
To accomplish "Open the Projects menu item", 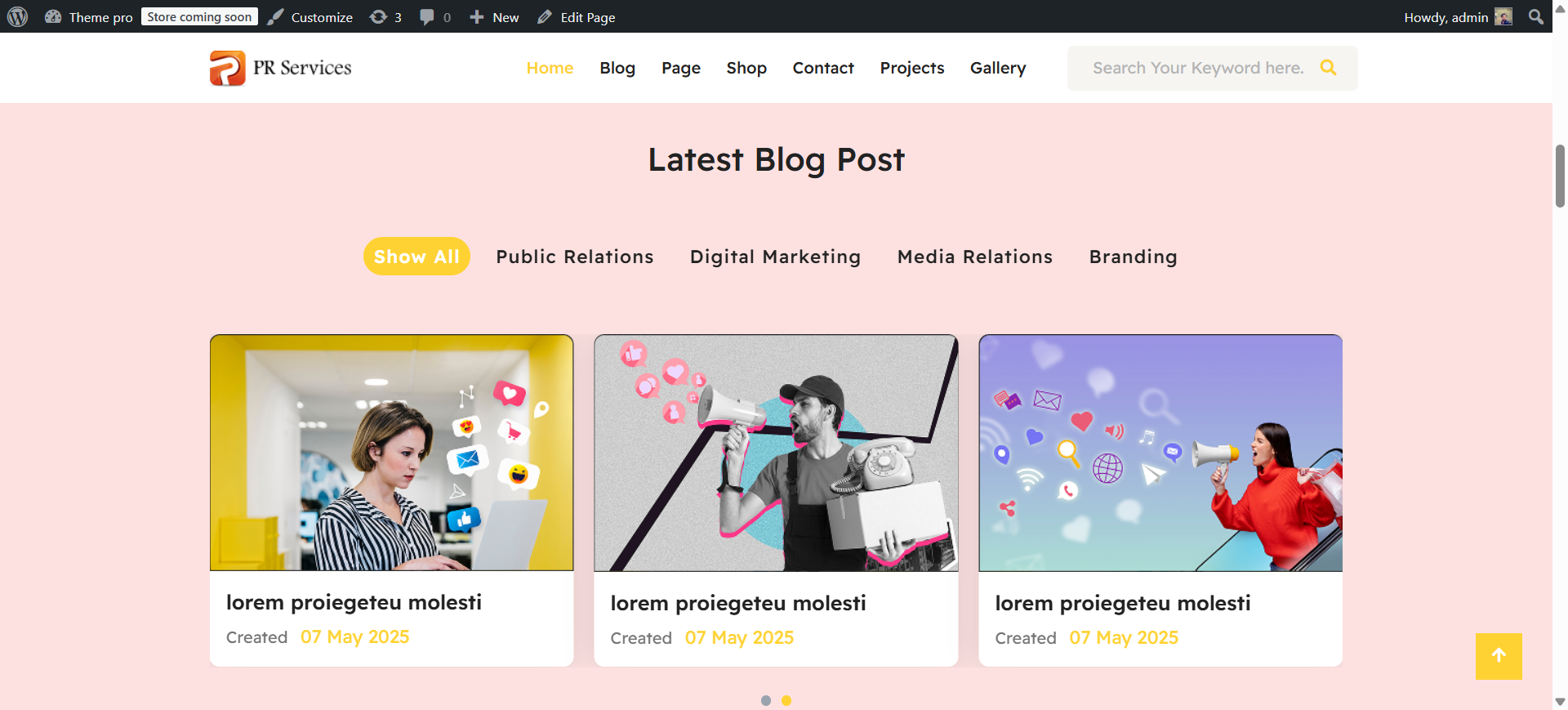I will click(912, 68).
